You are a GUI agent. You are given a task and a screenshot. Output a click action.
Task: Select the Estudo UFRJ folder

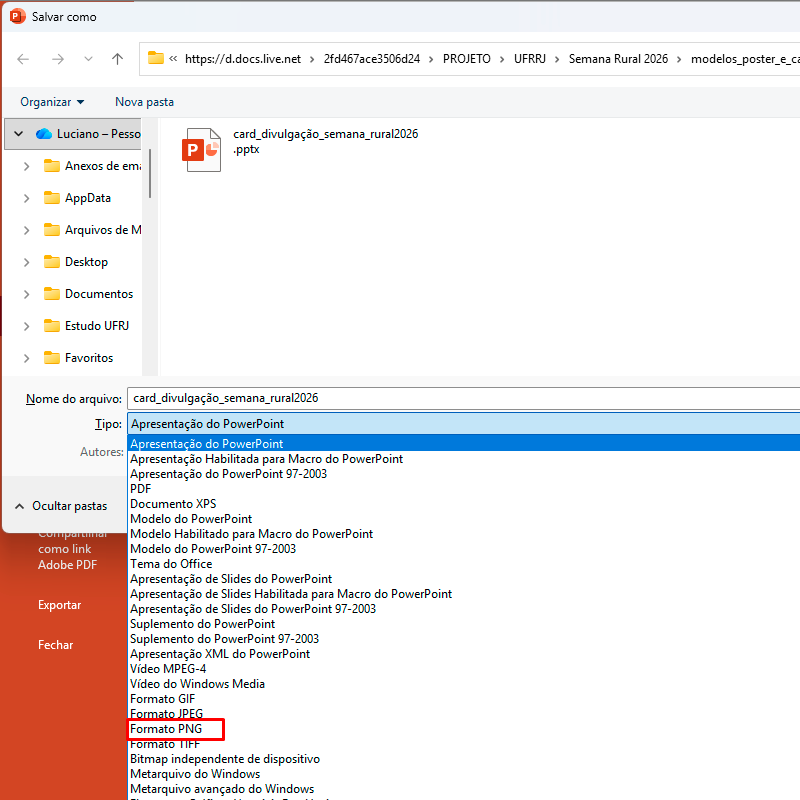(96, 326)
